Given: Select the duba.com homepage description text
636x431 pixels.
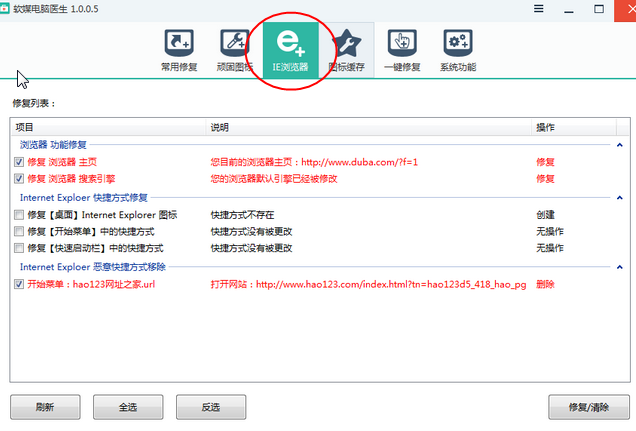Looking at the screenshot, I should [314, 162].
